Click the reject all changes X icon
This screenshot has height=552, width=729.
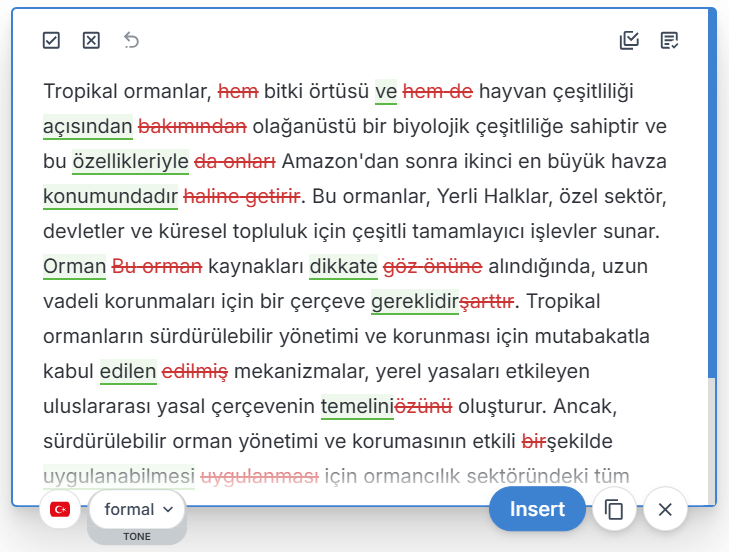point(91,40)
